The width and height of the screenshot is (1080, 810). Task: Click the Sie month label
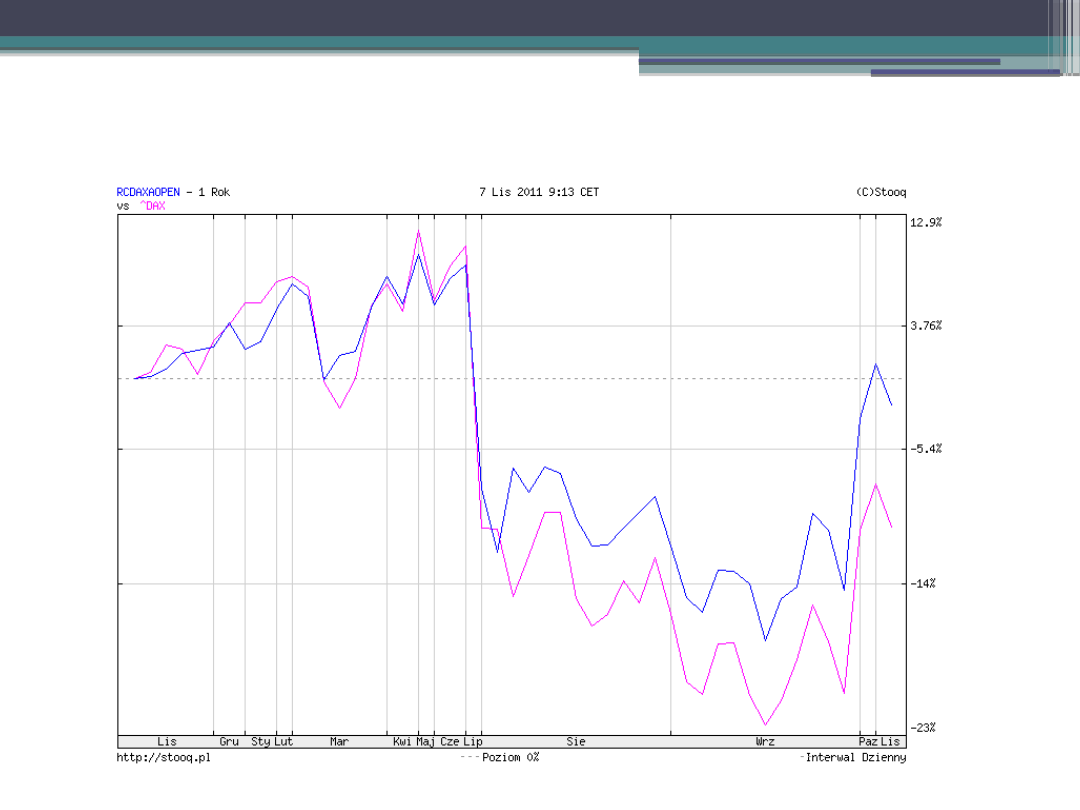[x=576, y=742]
